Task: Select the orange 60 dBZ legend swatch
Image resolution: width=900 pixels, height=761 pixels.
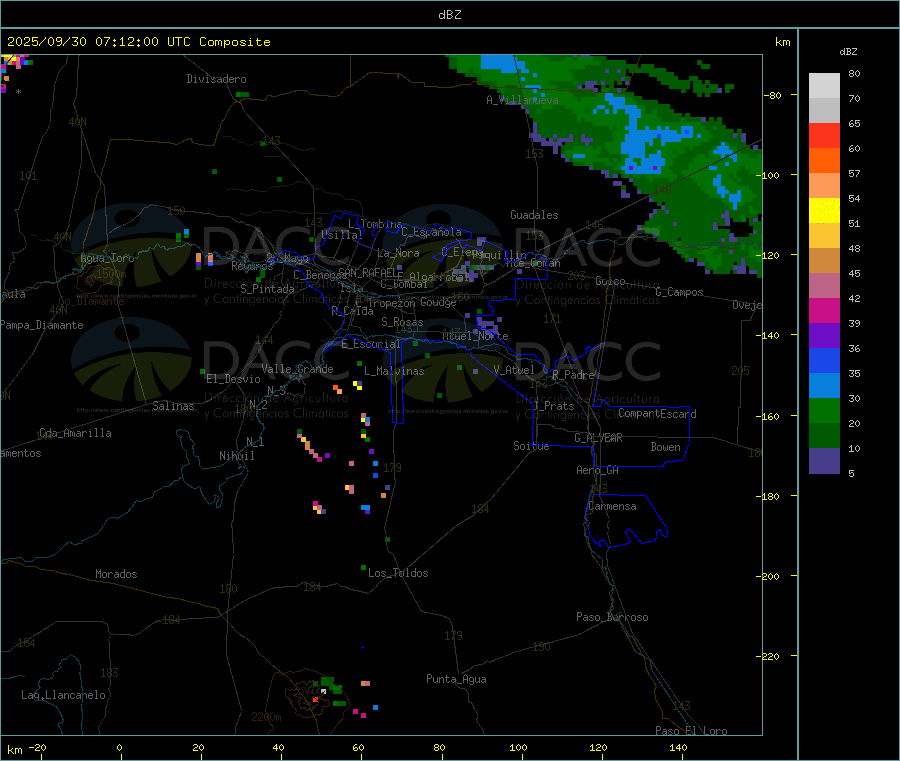Action: pyautogui.click(x=824, y=161)
